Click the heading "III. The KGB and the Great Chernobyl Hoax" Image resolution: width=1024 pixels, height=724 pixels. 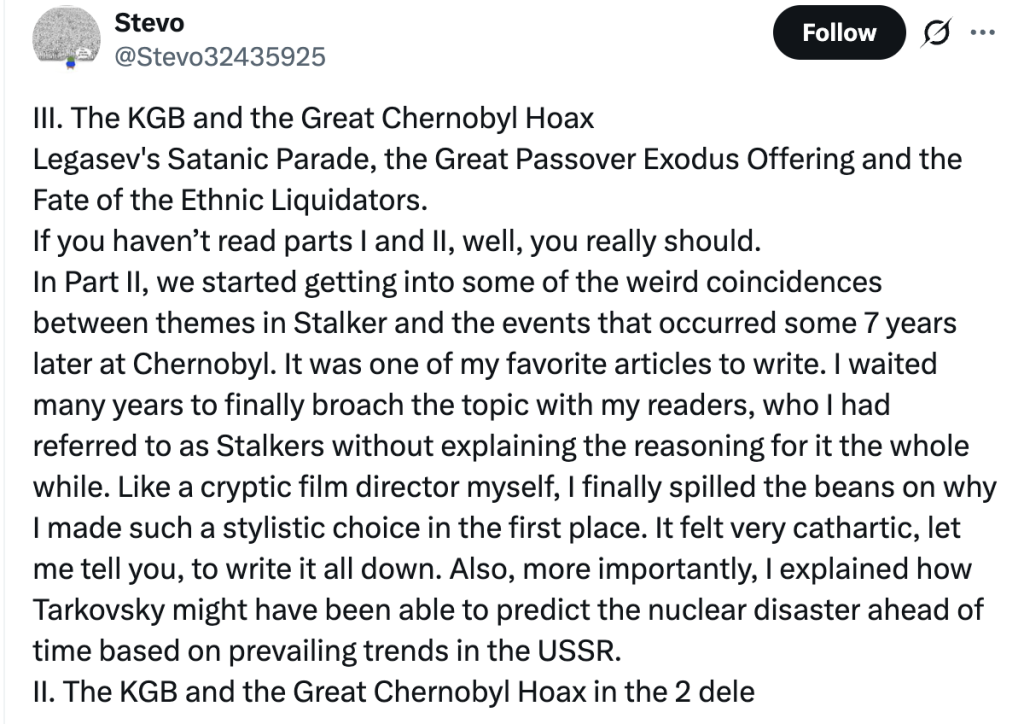[x=313, y=120]
